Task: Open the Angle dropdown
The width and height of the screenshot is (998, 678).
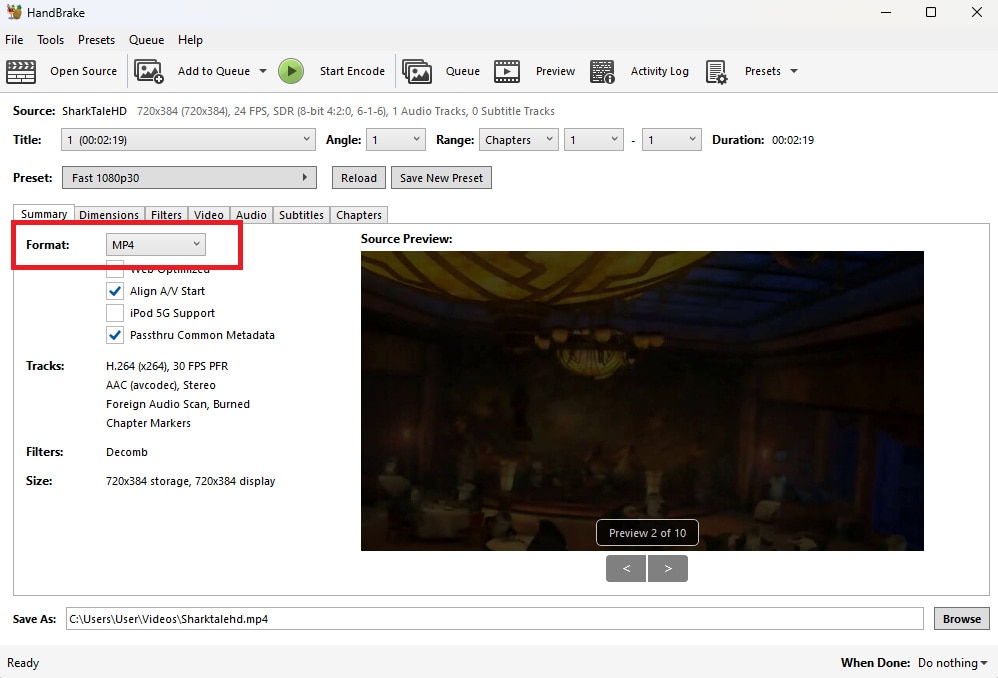Action: 396,139
